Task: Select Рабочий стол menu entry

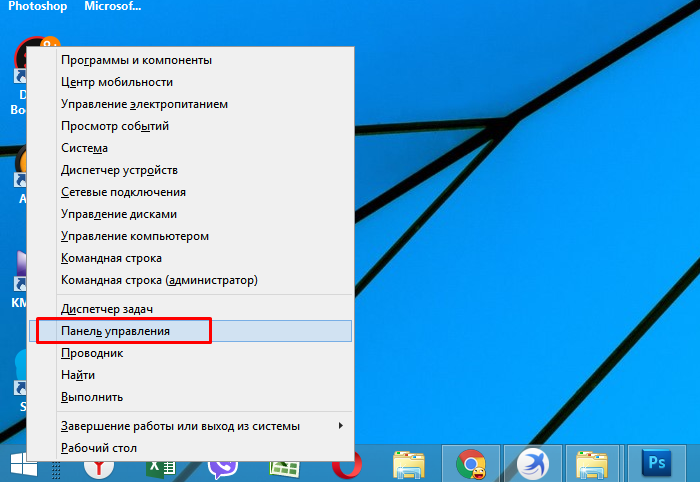Action: point(99,448)
